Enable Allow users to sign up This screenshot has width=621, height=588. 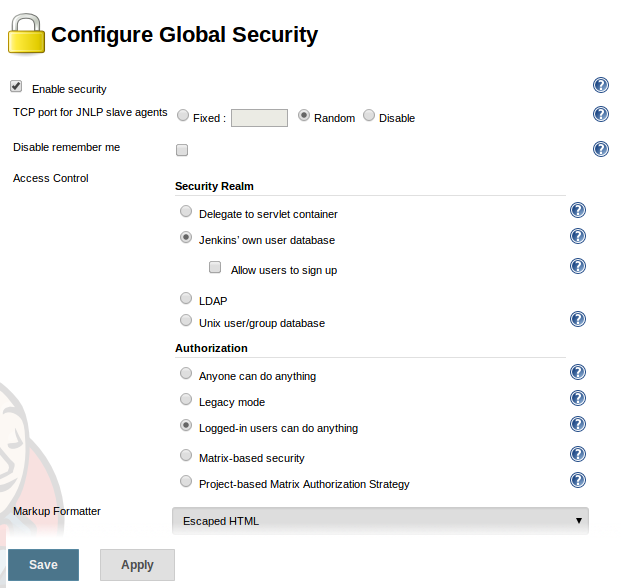pyautogui.click(x=215, y=267)
